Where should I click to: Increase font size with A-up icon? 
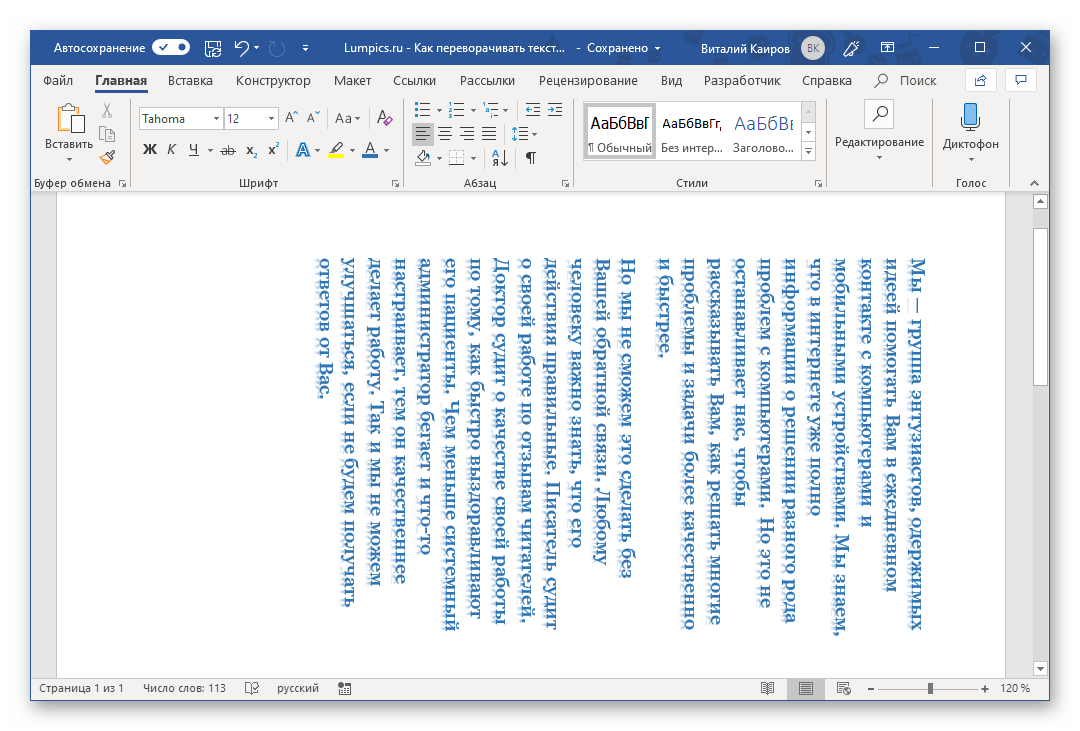291,118
